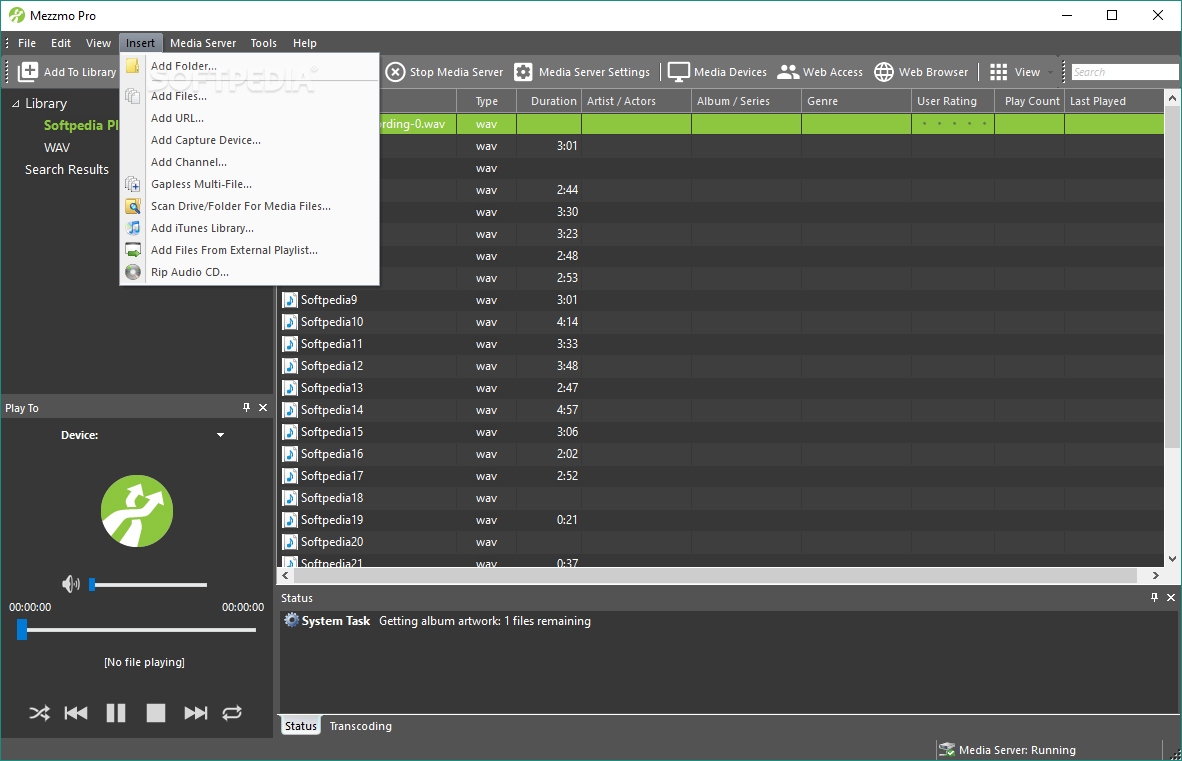Click the vertical scrollbar down arrow
The image size is (1182, 761).
click(x=1172, y=559)
